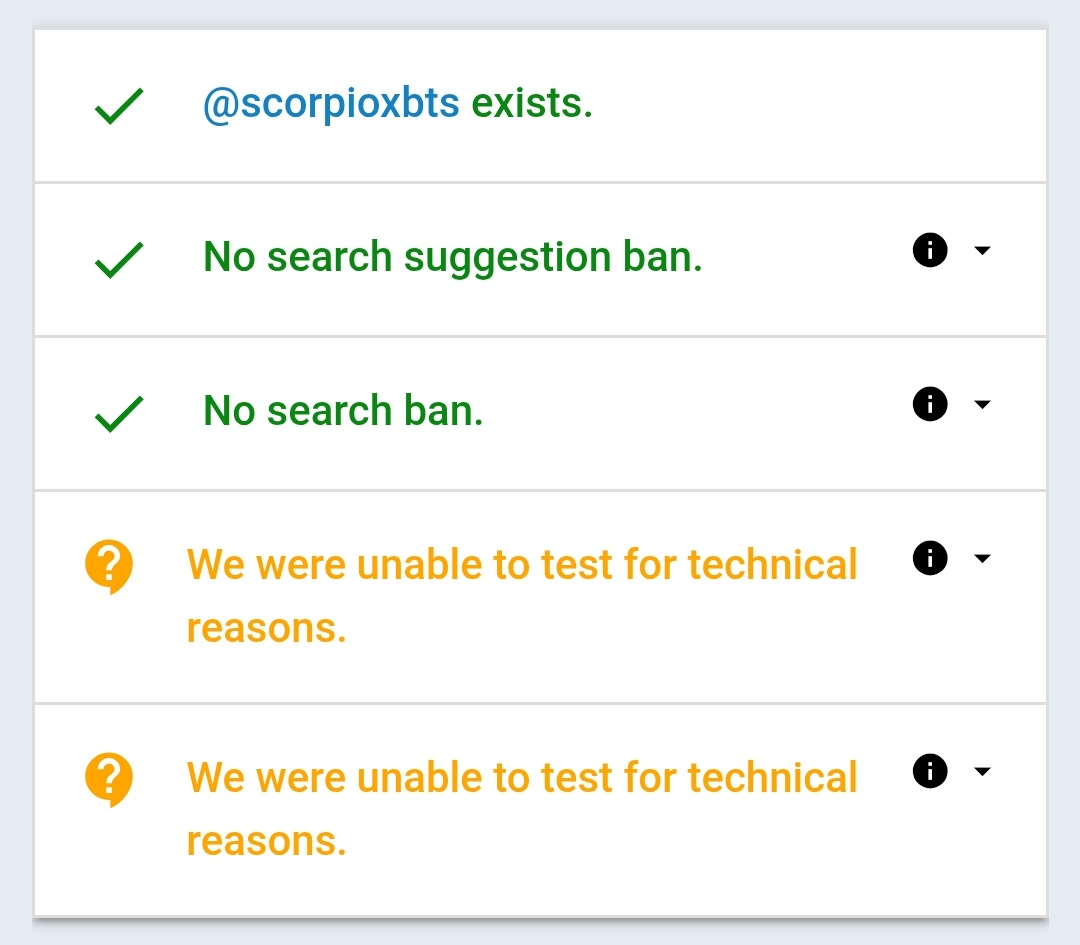Expand the lower unable-to-test row's dropdown arrow
Screen dimensions: 1080x945
982,771
